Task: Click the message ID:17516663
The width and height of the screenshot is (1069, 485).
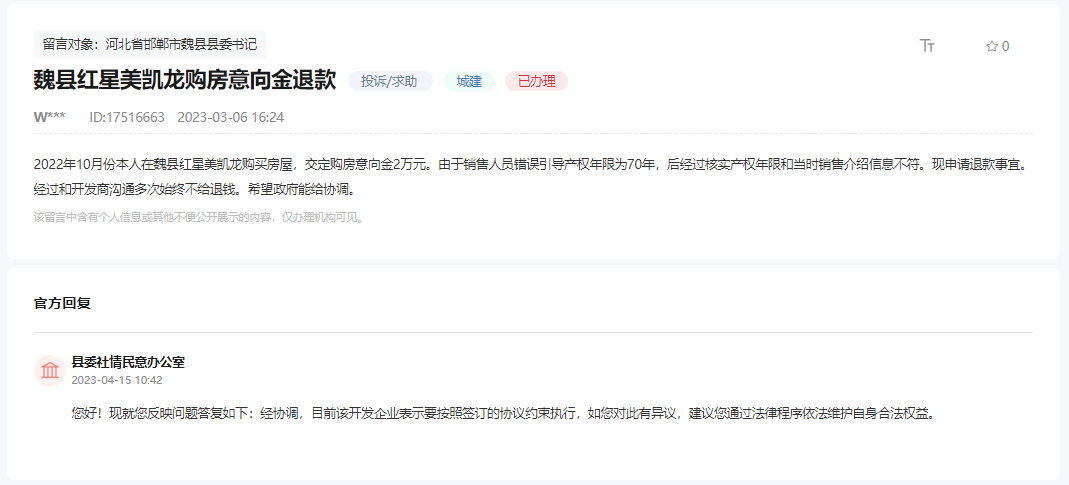Action: [127, 117]
